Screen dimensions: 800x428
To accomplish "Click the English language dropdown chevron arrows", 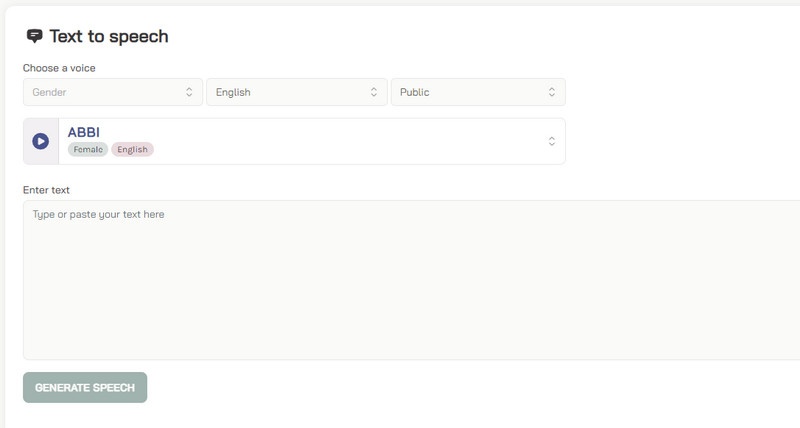I will 373,92.
